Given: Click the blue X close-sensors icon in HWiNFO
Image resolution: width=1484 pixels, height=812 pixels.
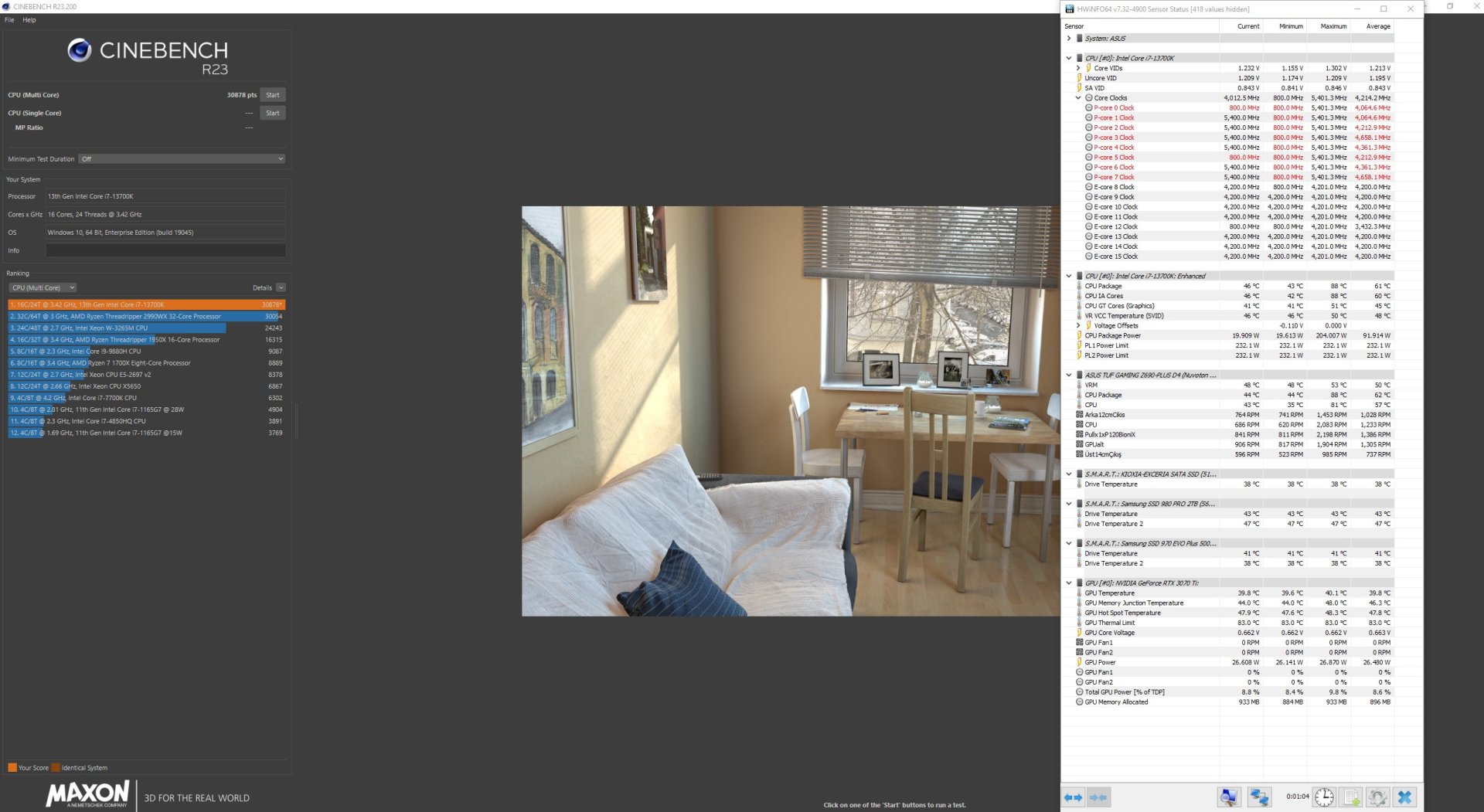Looking at the screenshot, I should 1405,797.
